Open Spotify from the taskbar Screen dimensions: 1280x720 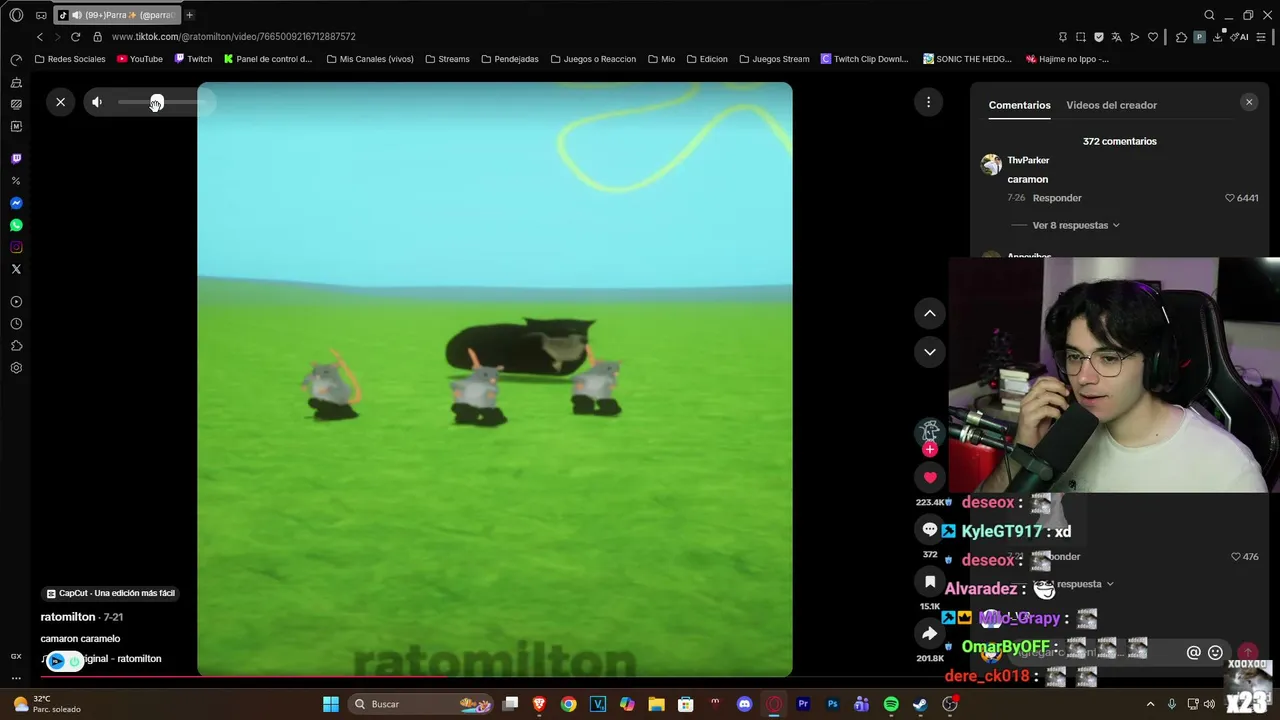pos(891,704)
